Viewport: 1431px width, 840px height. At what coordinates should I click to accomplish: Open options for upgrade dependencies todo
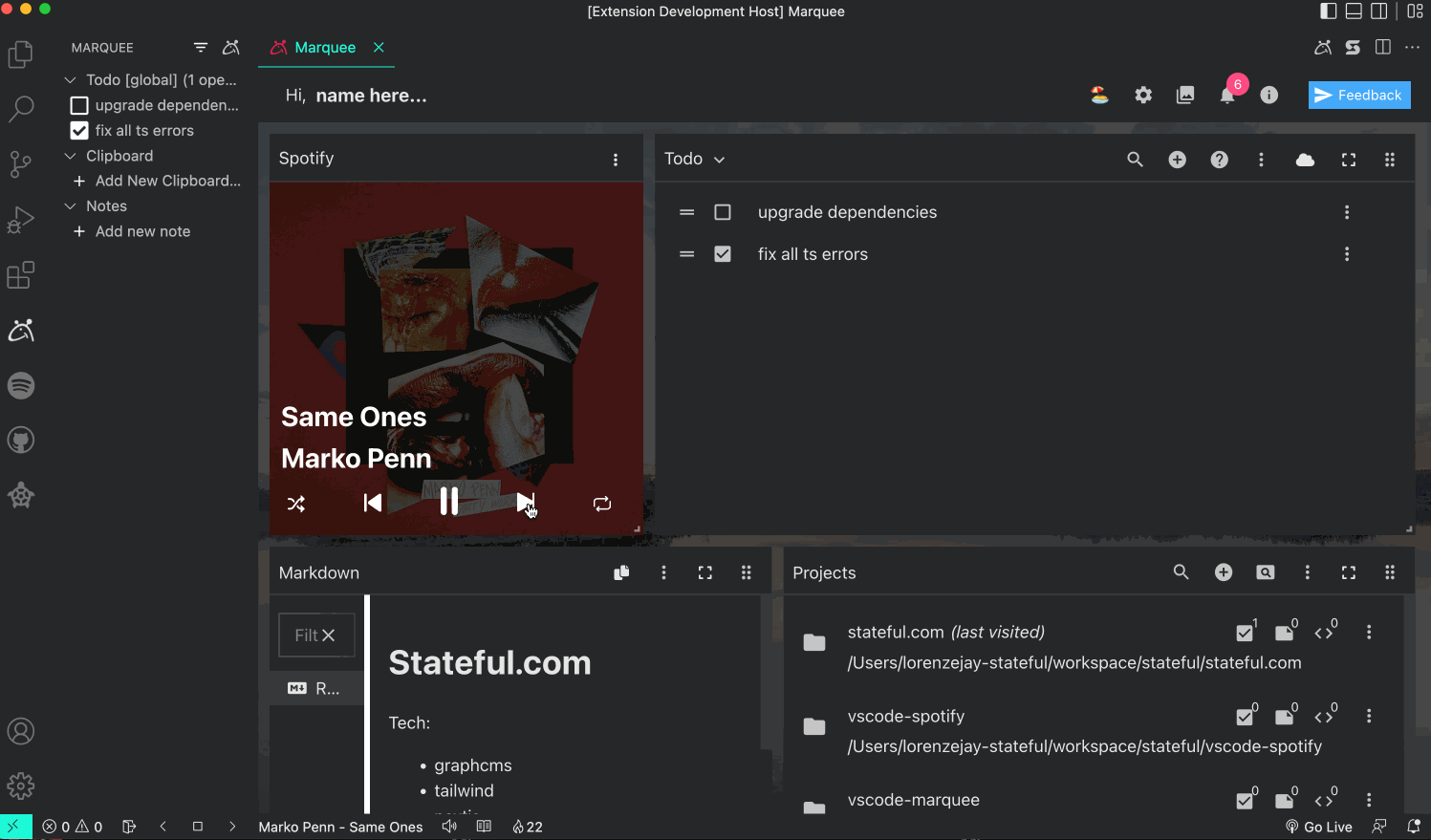tap(1347, 212)
